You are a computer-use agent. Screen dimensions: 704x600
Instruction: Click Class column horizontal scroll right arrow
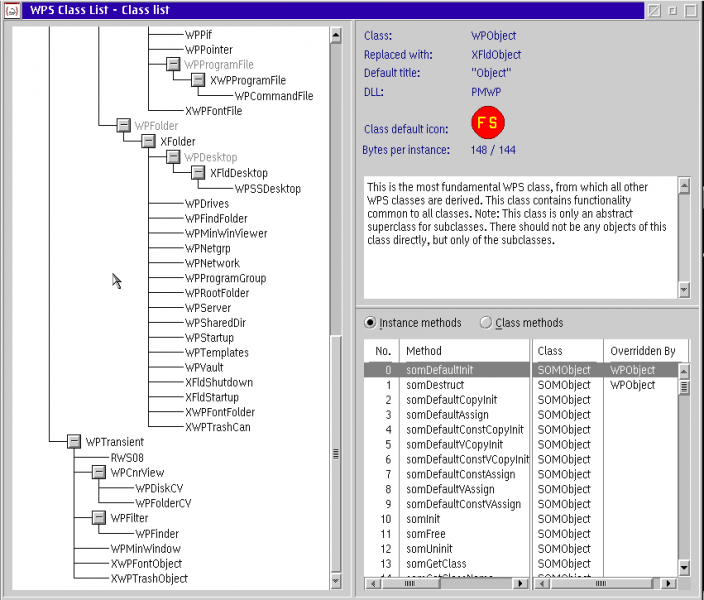pos(669,583)
